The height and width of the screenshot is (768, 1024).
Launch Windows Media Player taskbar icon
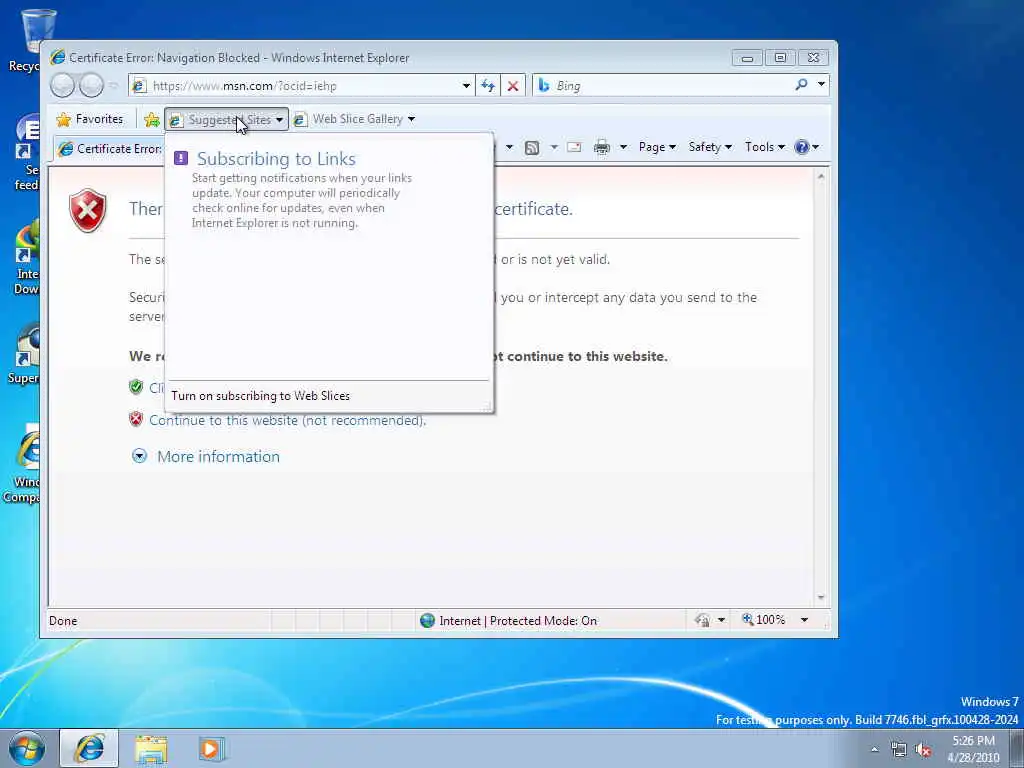211,749
